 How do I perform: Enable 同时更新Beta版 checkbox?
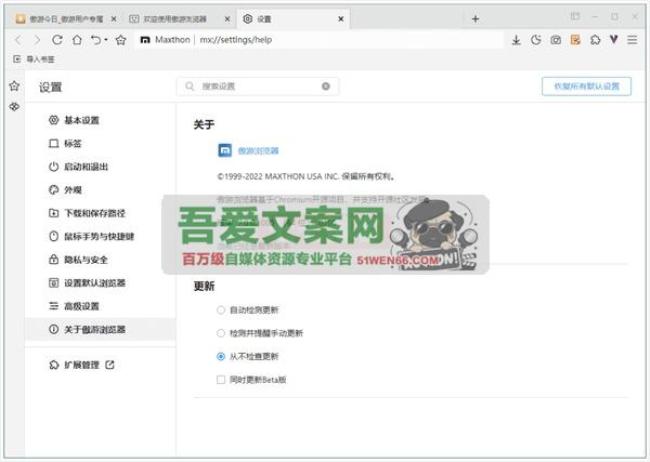coord(221,379)
